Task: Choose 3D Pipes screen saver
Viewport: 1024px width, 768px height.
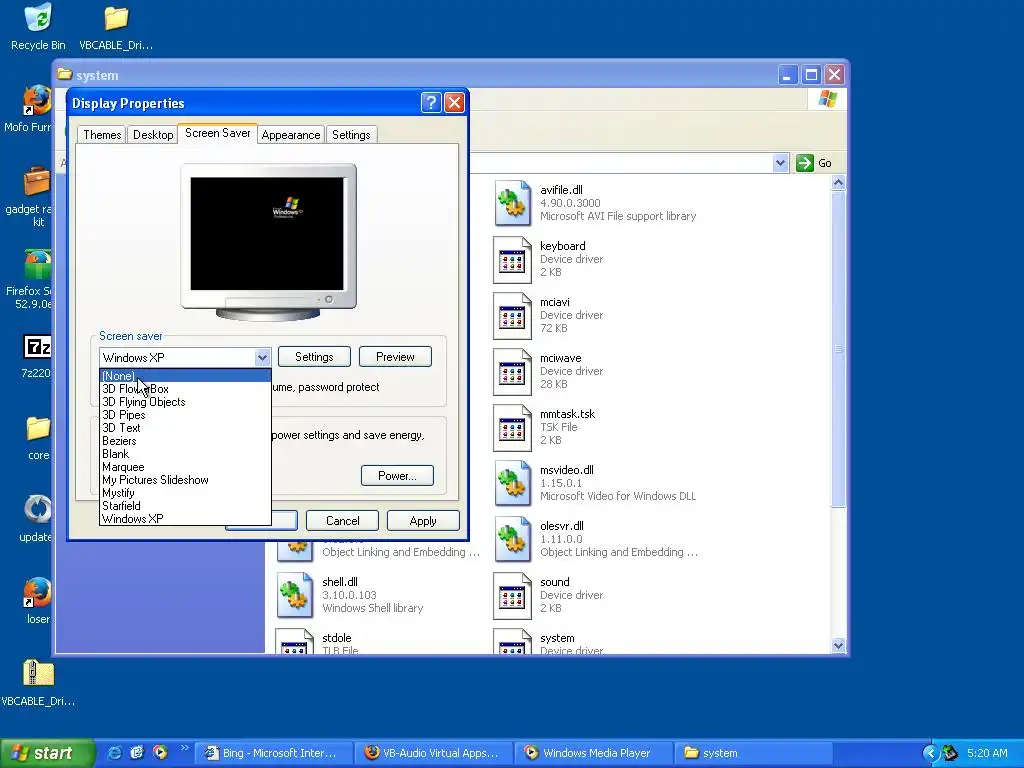Action: click(185, 415)
